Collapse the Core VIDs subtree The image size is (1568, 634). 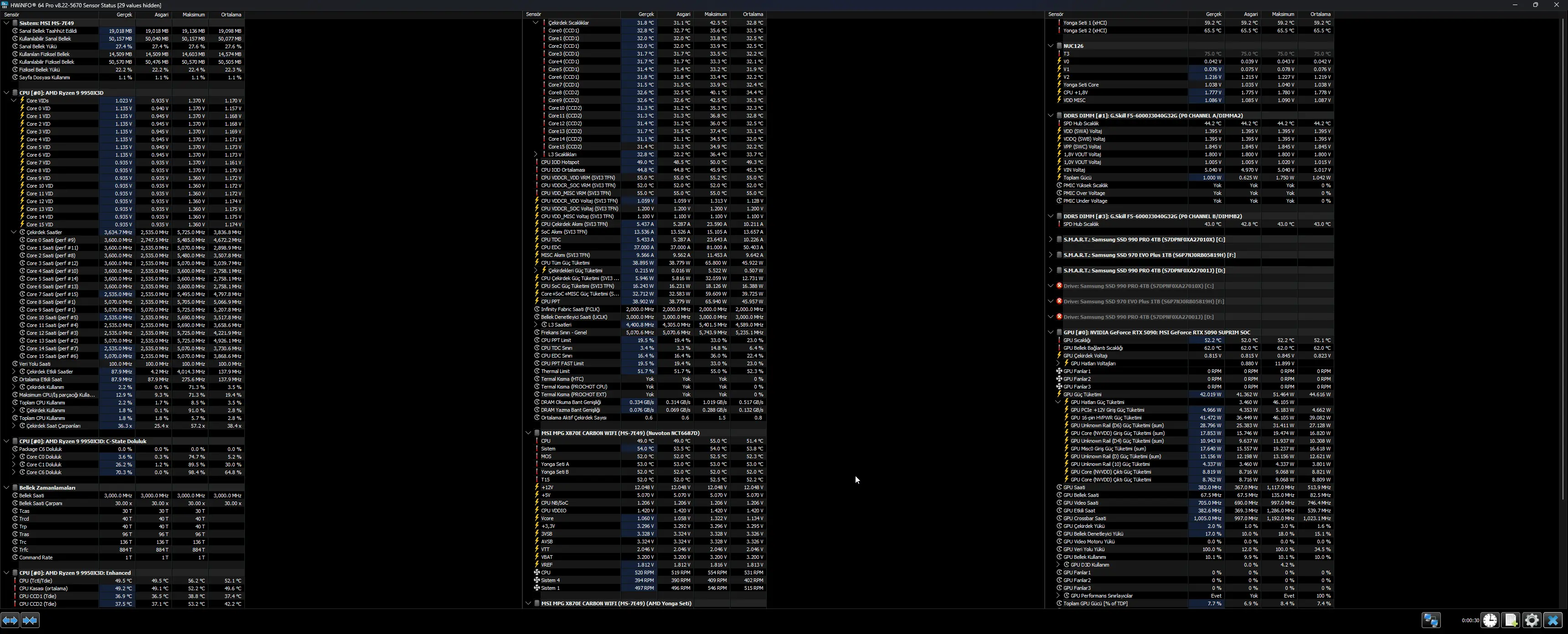pos(14,101)
